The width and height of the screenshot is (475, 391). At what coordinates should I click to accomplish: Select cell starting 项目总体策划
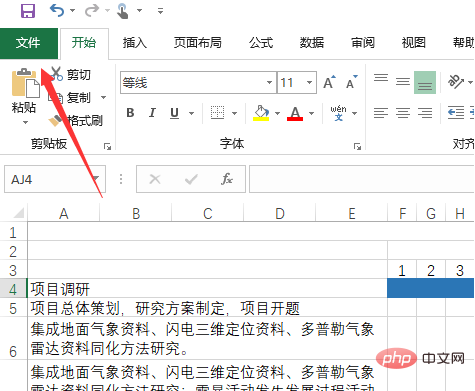click(x=207, y=307)
